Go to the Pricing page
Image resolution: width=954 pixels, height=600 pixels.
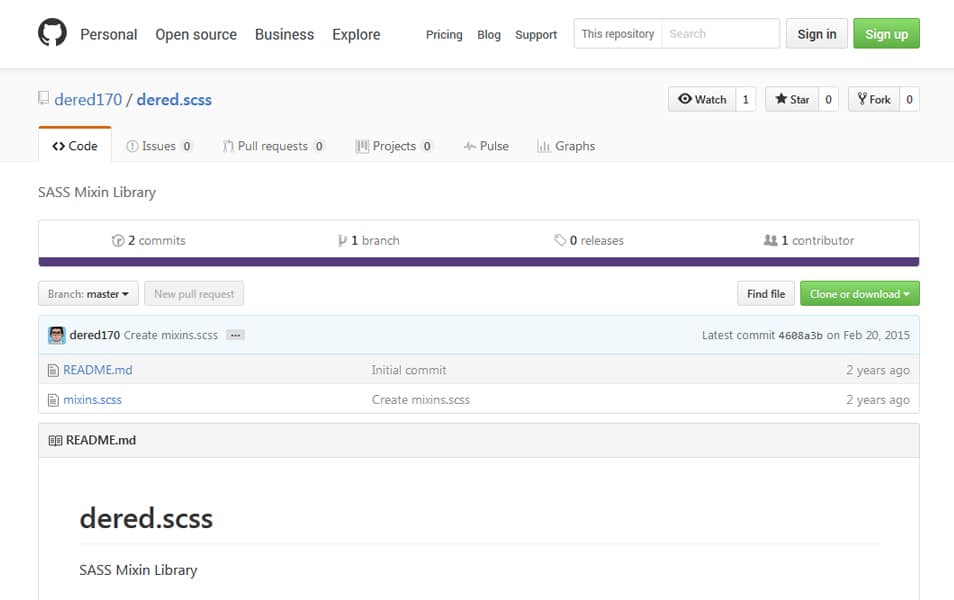444,35
